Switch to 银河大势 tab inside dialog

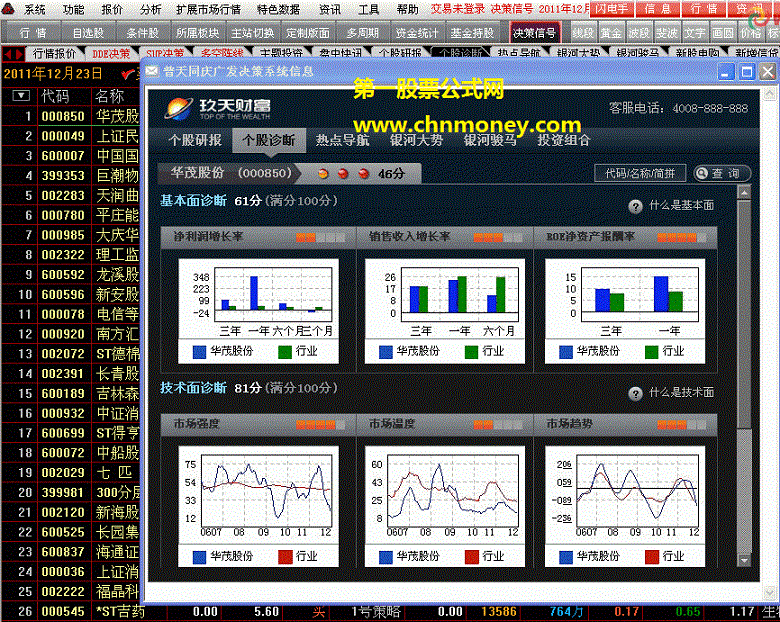[x=416, y=140]
